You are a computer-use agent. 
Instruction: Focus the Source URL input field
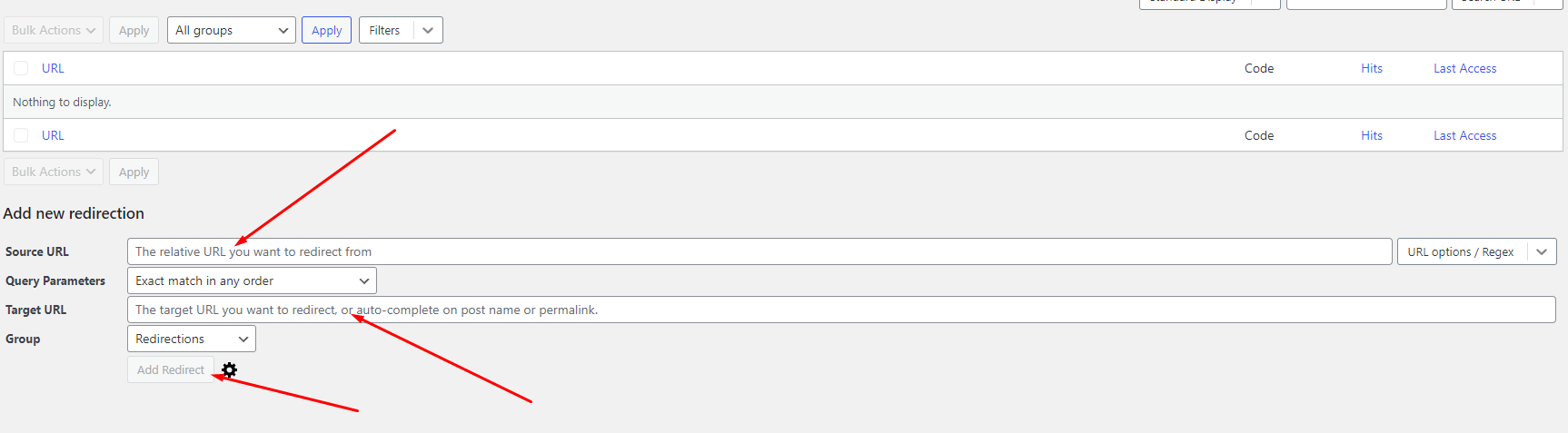759,251
